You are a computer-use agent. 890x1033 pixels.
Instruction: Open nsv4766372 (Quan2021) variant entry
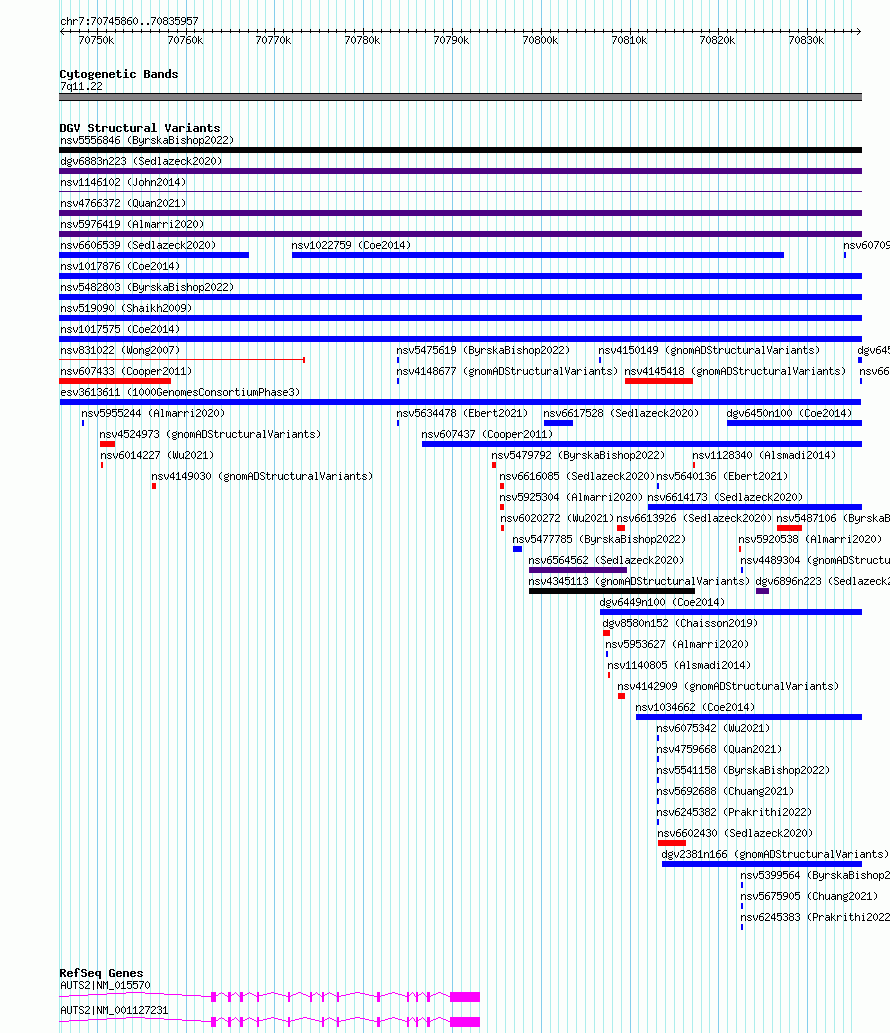coord(123,204)
